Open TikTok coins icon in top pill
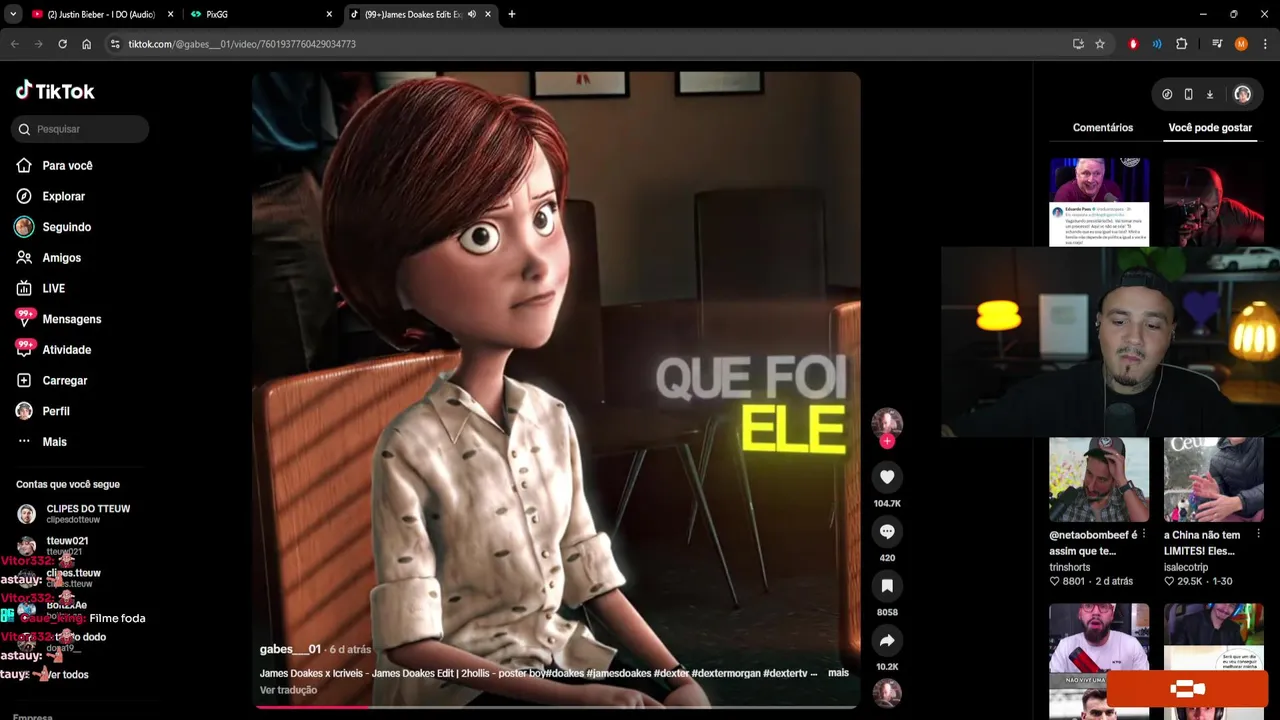Screen dimensions: 1280x720 pyautogui.click(x=1167, y=94)
